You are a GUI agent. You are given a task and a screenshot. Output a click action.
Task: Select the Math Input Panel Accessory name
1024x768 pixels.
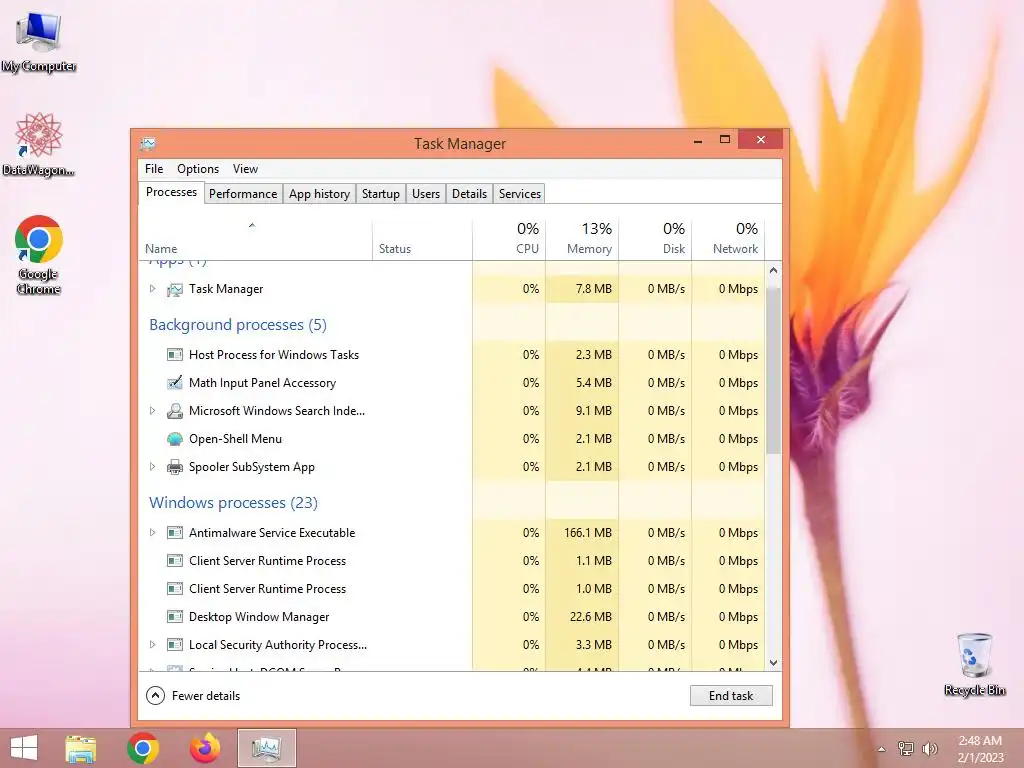coord(263,383)
